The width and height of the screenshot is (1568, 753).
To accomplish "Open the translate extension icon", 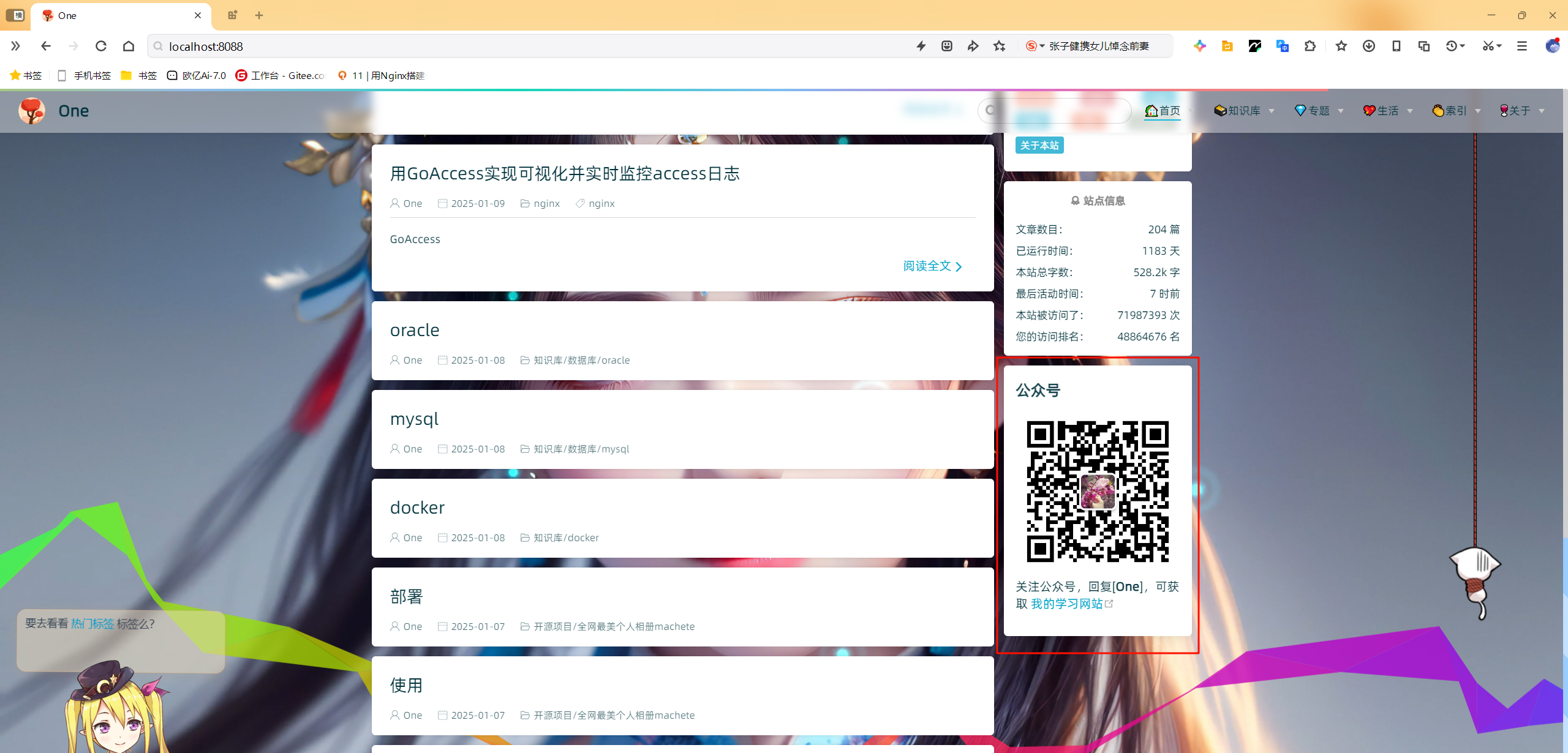I will (1282, 46).
